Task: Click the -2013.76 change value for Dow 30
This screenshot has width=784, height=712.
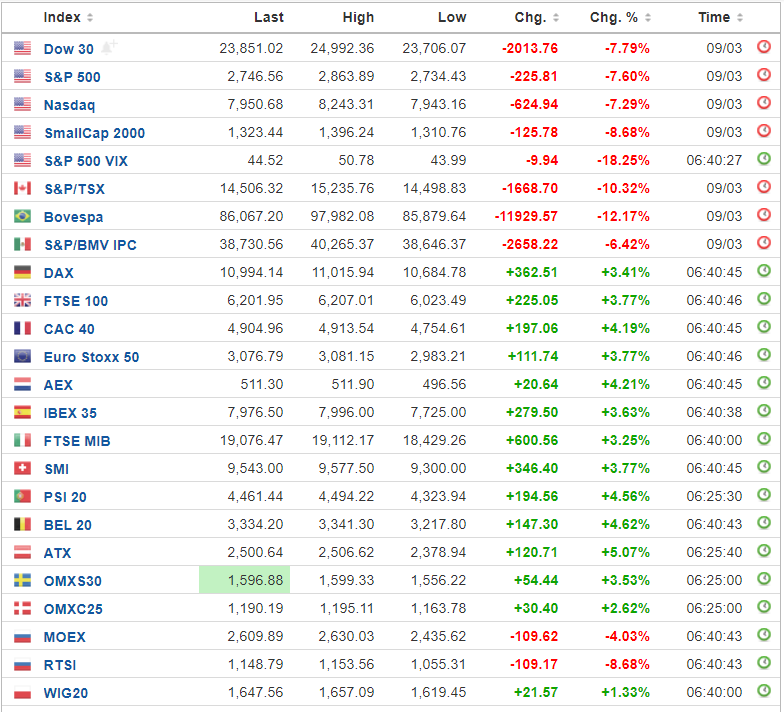Action: coord(530,48)
